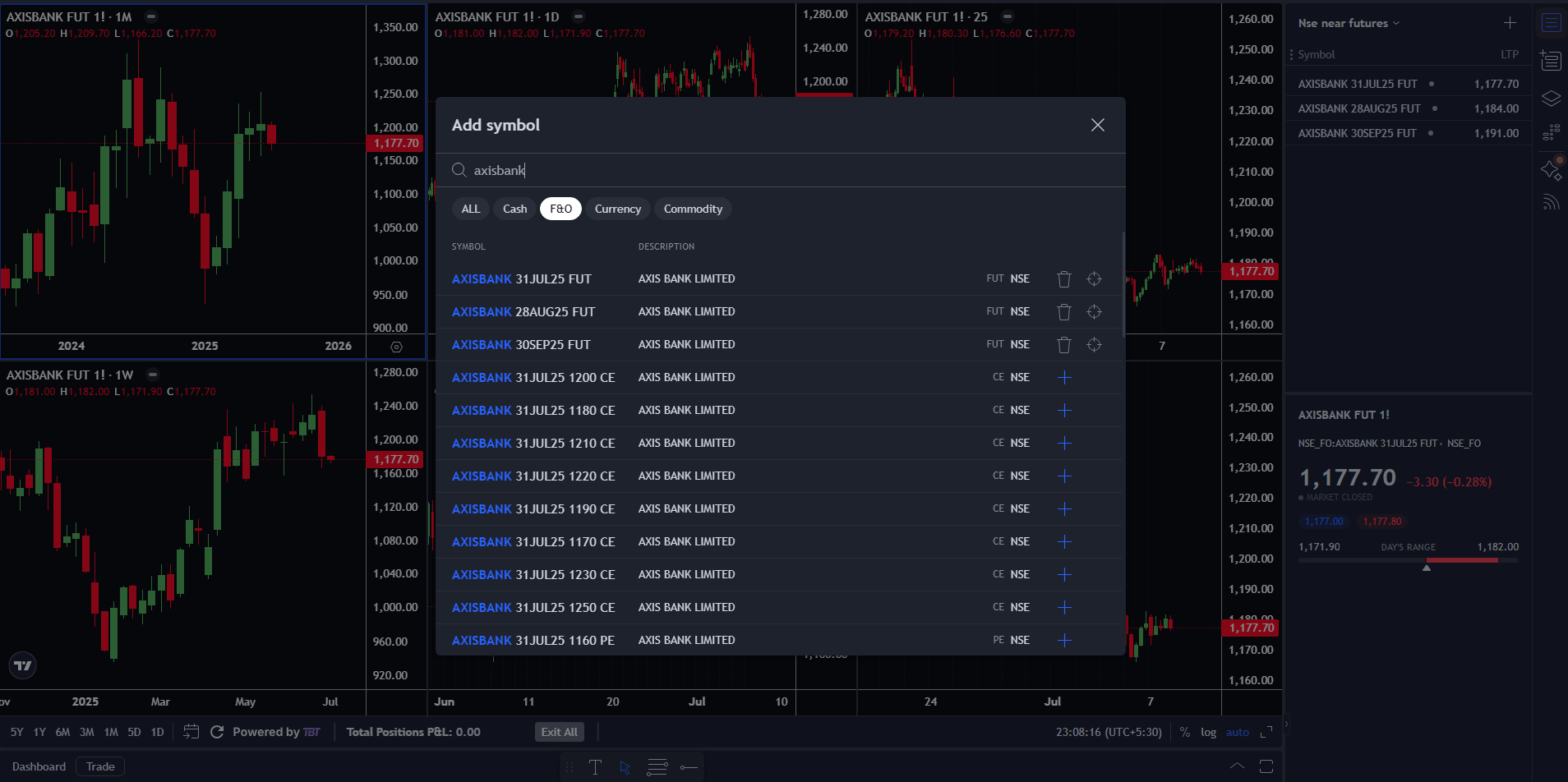This screenshot has height=782, width=1568.
Task: Open the layers icon in right sidebar
Action: coord(1551,99)
